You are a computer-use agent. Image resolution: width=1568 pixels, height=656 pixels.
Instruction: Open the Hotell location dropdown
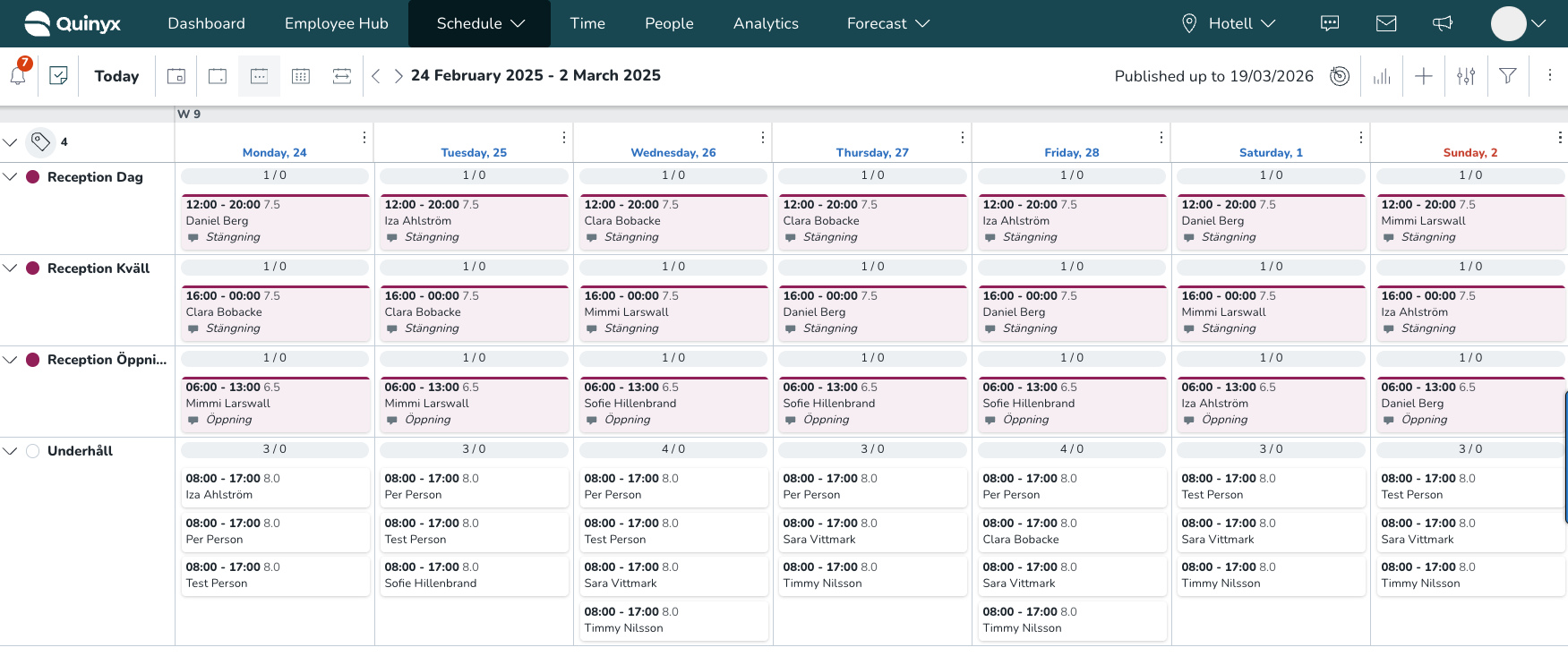1229,23
